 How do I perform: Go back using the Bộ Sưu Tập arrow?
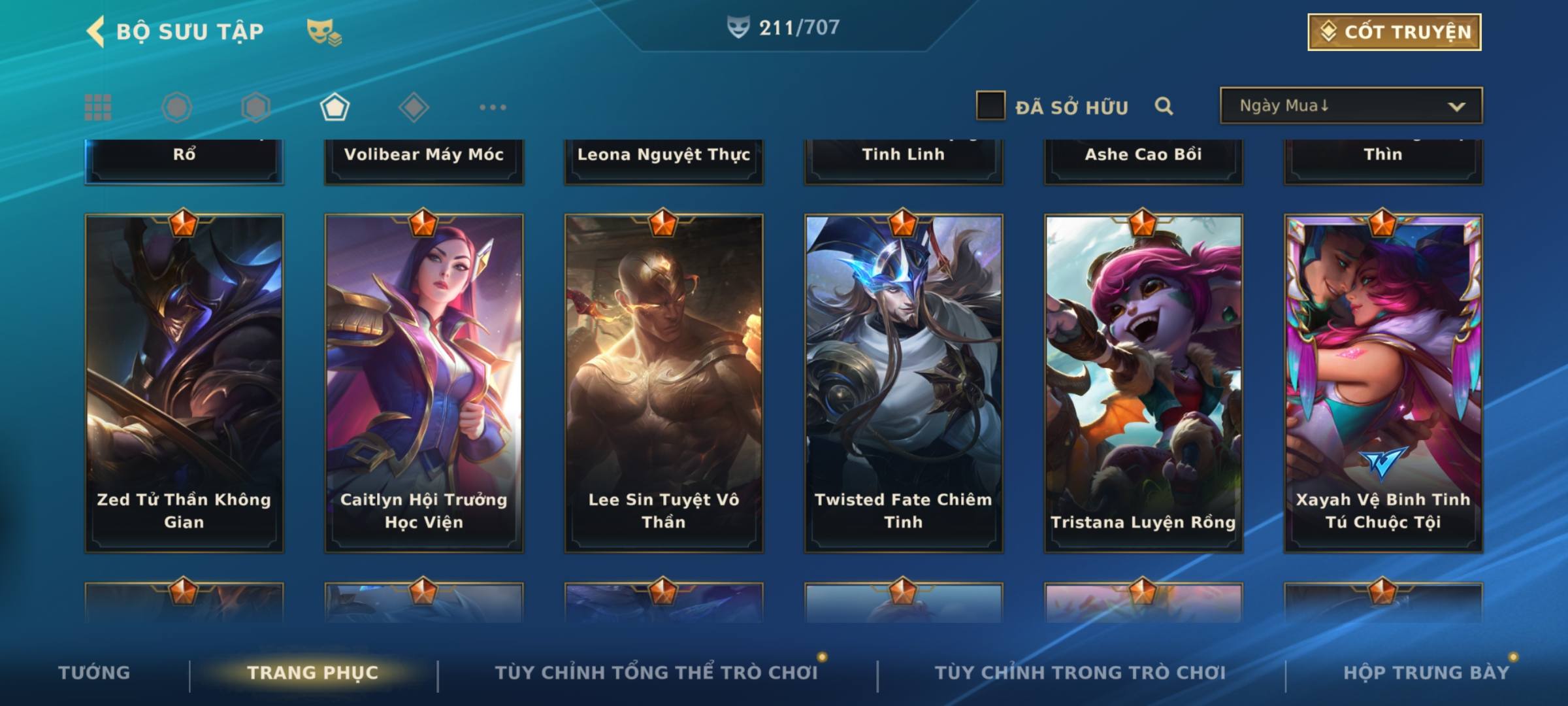point(95,31)
